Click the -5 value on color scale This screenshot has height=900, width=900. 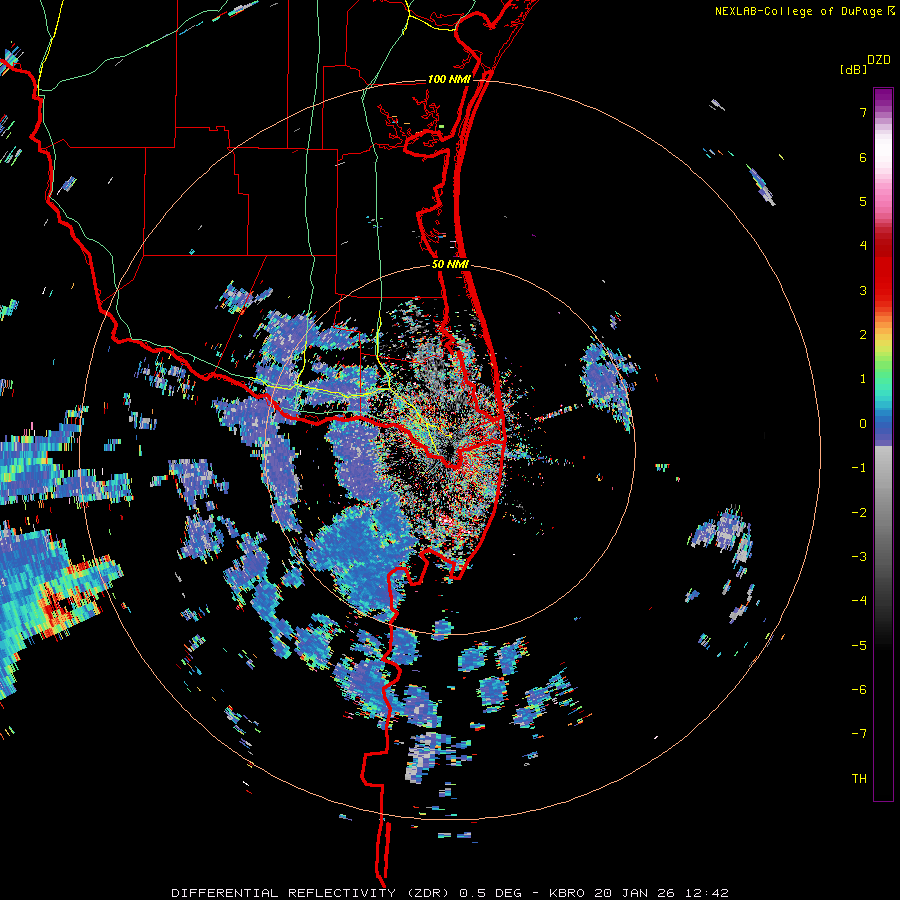click(x=859, y=646)
